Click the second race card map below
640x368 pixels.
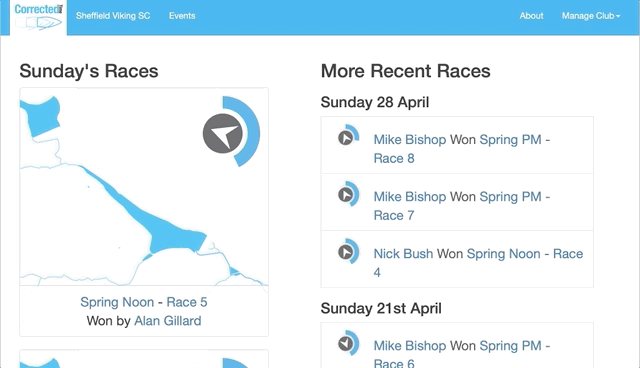[x=144, y=359]
